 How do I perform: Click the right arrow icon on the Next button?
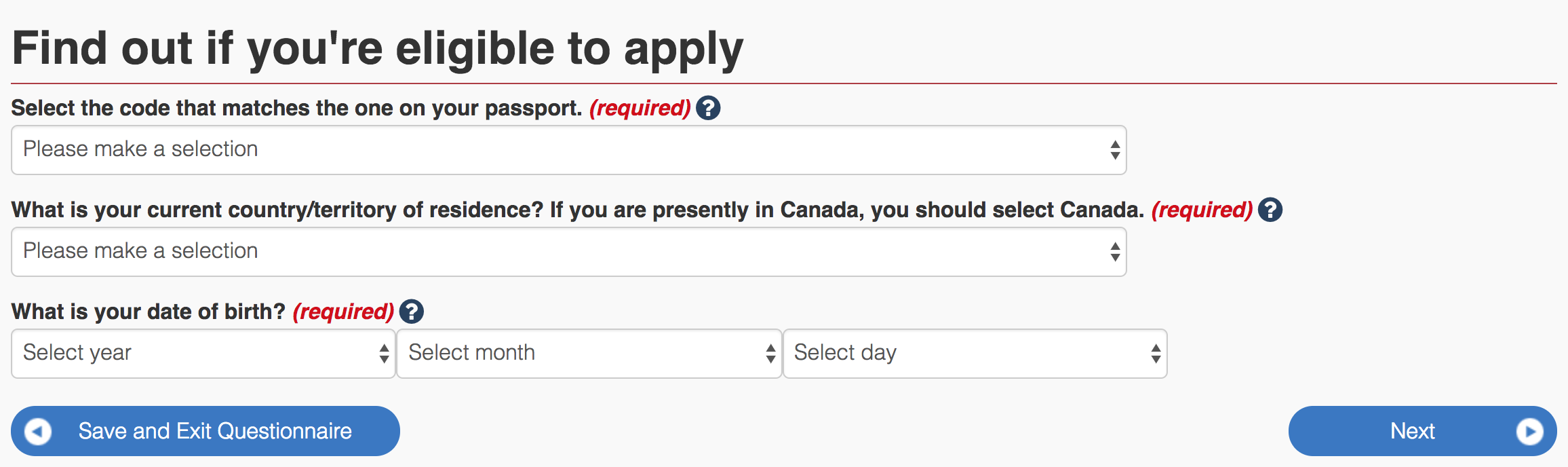click(1529, 431)
